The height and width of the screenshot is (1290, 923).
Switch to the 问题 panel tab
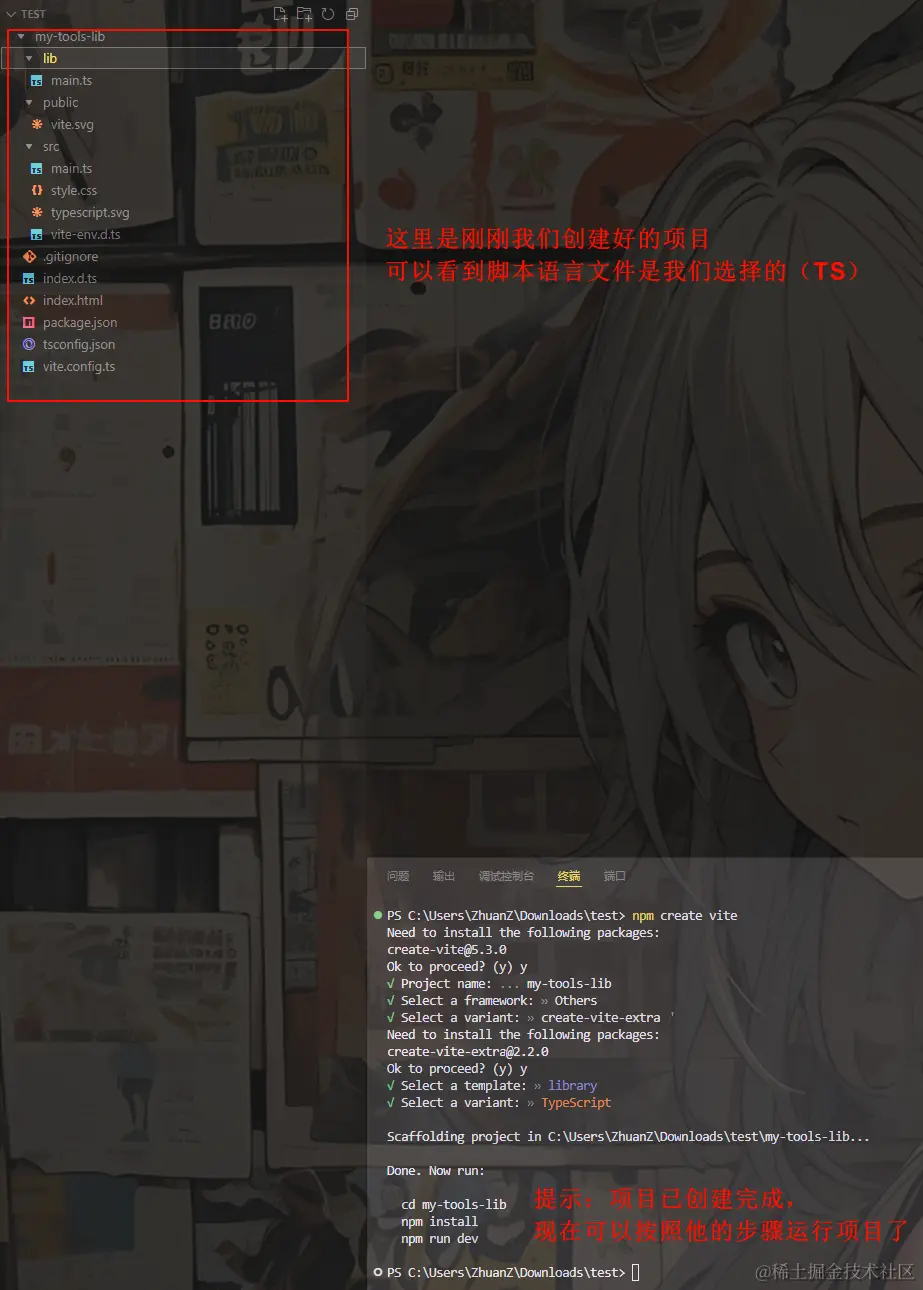click(x=398, y=876)
